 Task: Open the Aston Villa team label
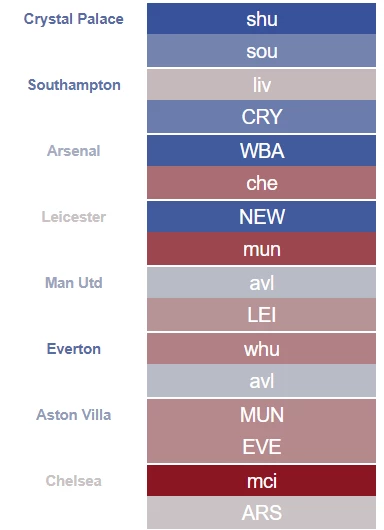[73, 415]
